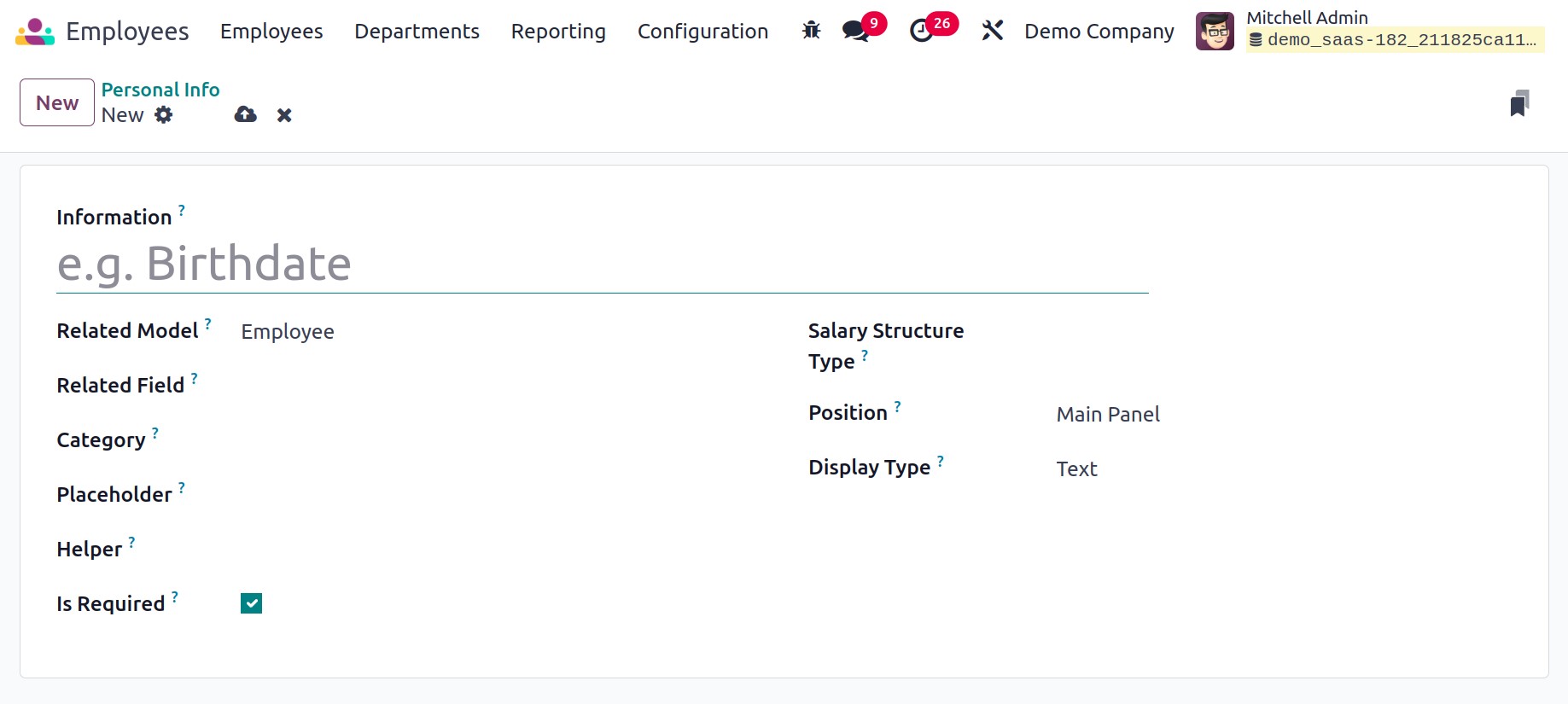This screenshot has height=704, width=1568.
Task: Click Mitchell Admin avatar picture
Action: pos(1215,32)
